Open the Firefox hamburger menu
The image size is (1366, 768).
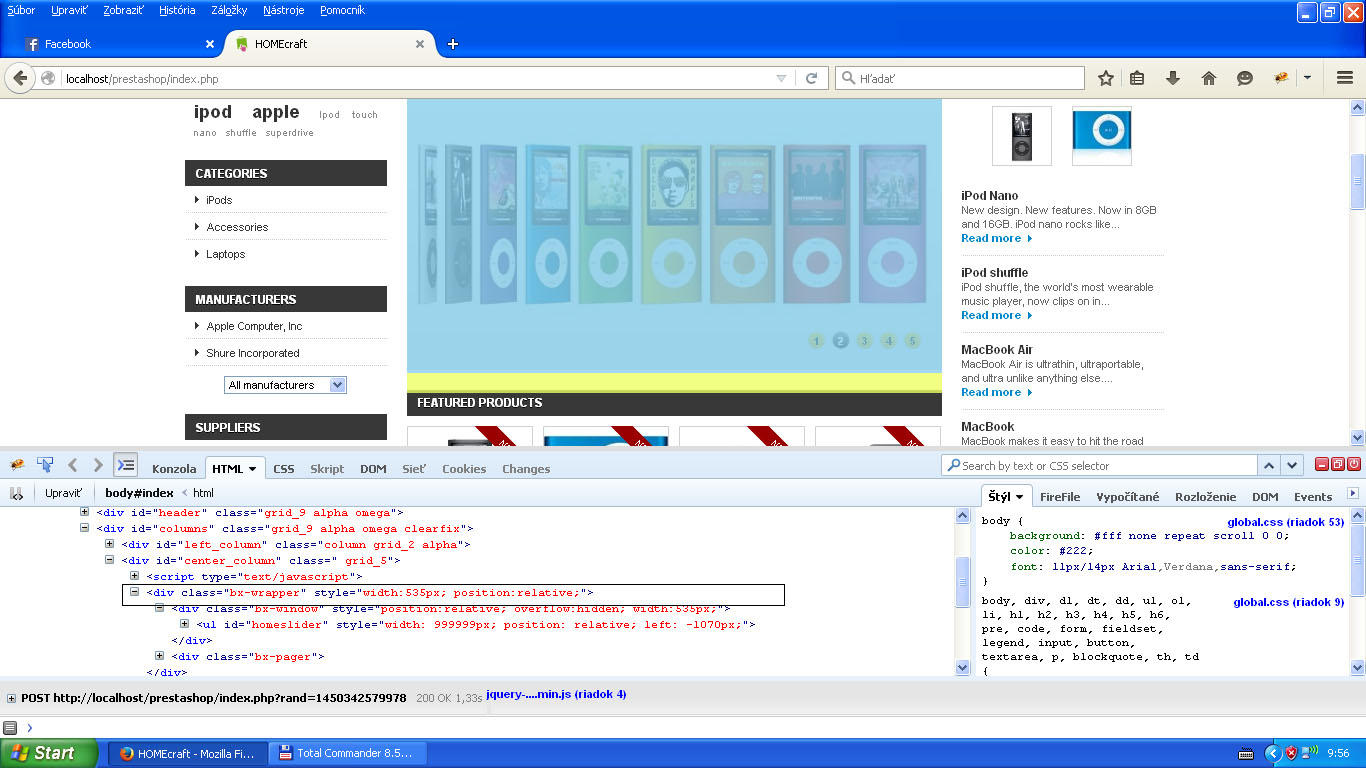(1345, 78)
